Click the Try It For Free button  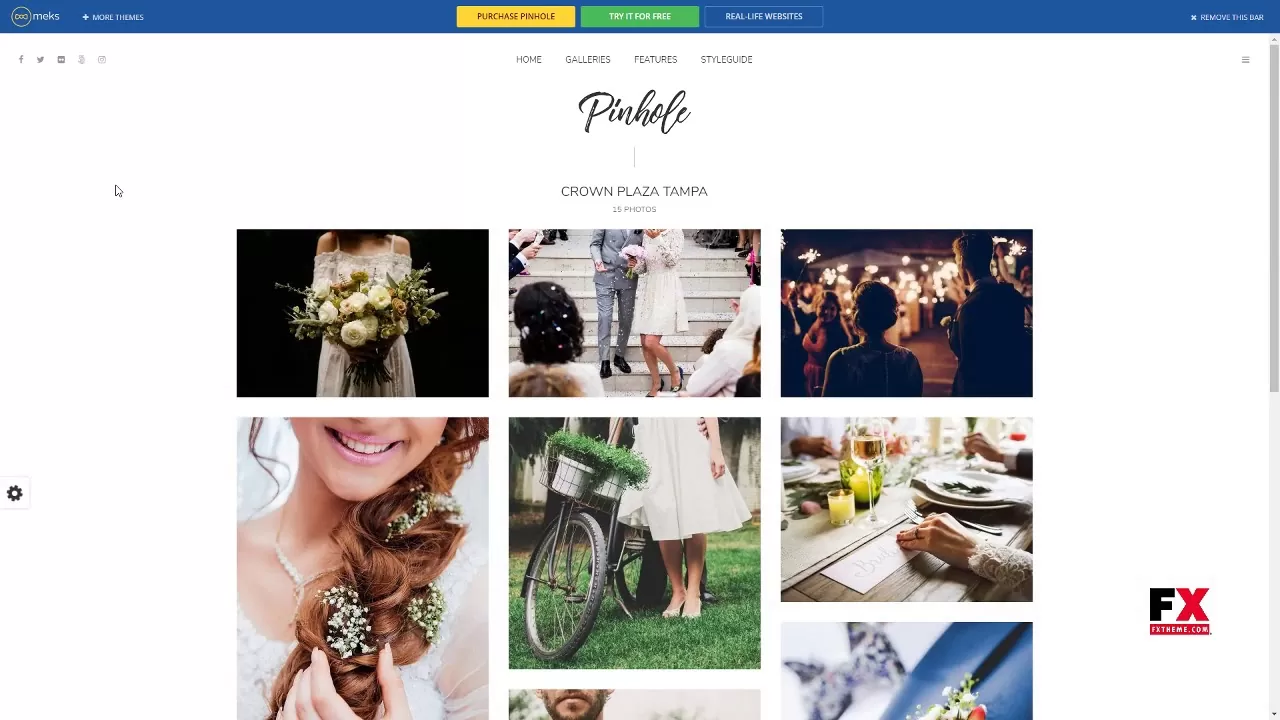pos(640,16)
